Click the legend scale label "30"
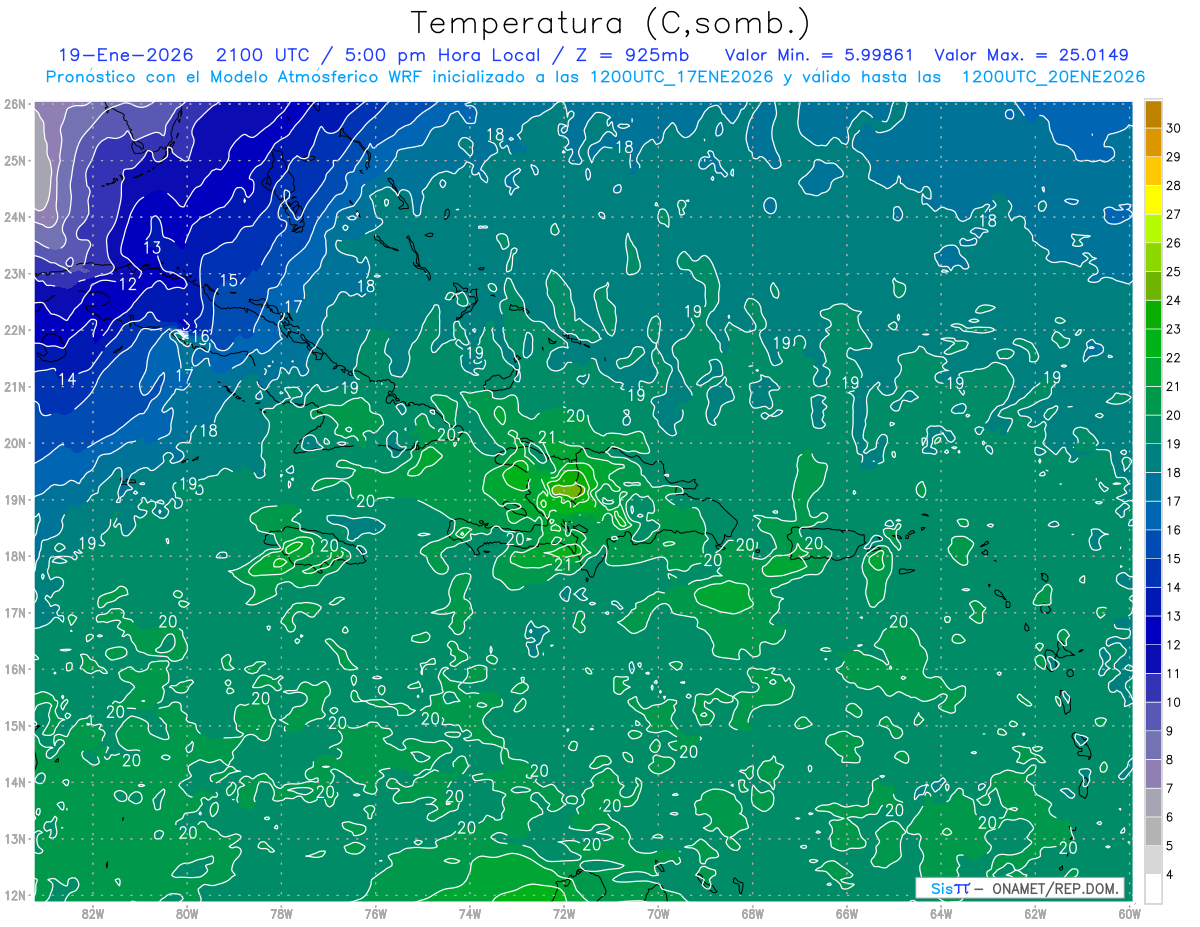This screenshot has width=1200, height=927. pos(1174,128)
